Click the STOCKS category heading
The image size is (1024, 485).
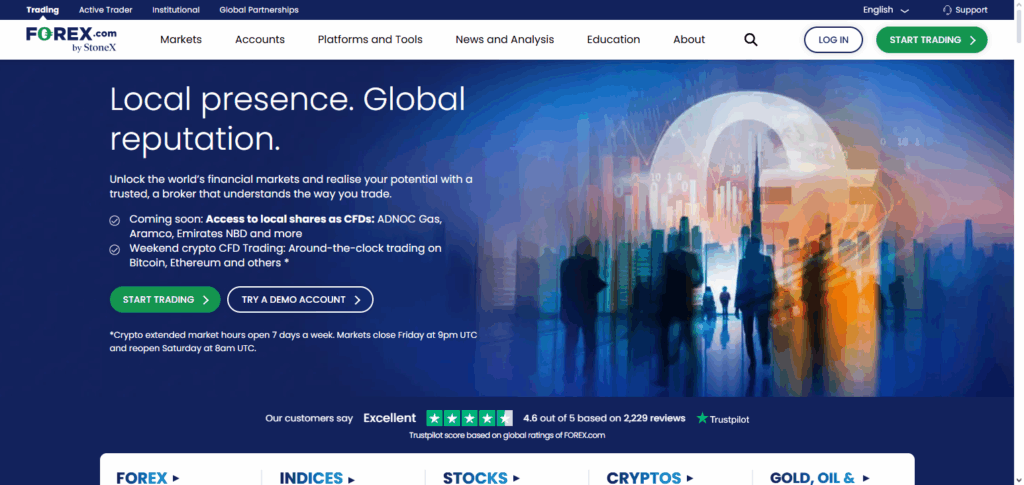pos(475,478)
